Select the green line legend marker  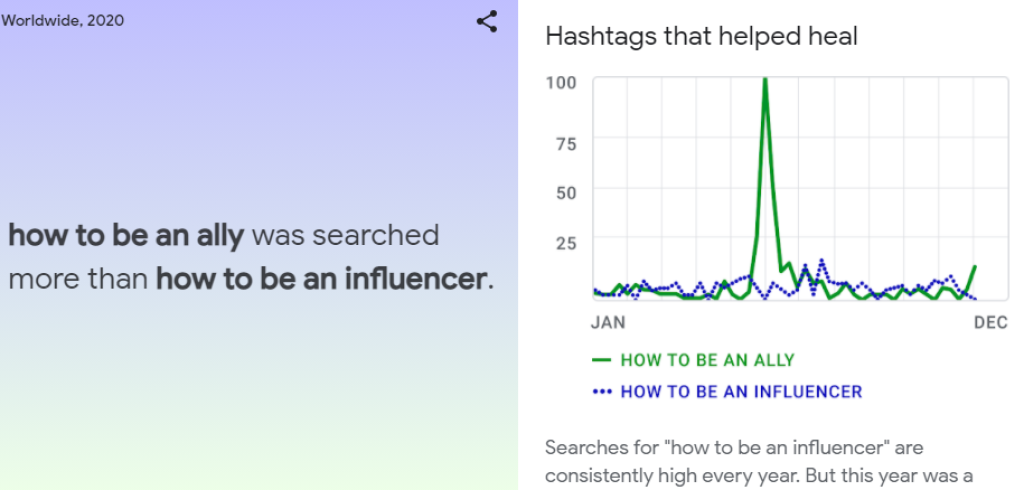click(x=601, y=360)
